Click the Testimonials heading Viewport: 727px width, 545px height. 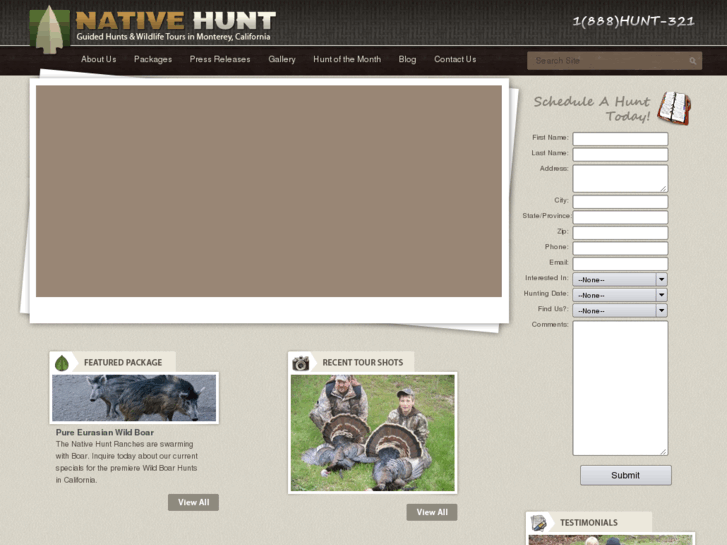pyautogui.click(x=589, y=523)
